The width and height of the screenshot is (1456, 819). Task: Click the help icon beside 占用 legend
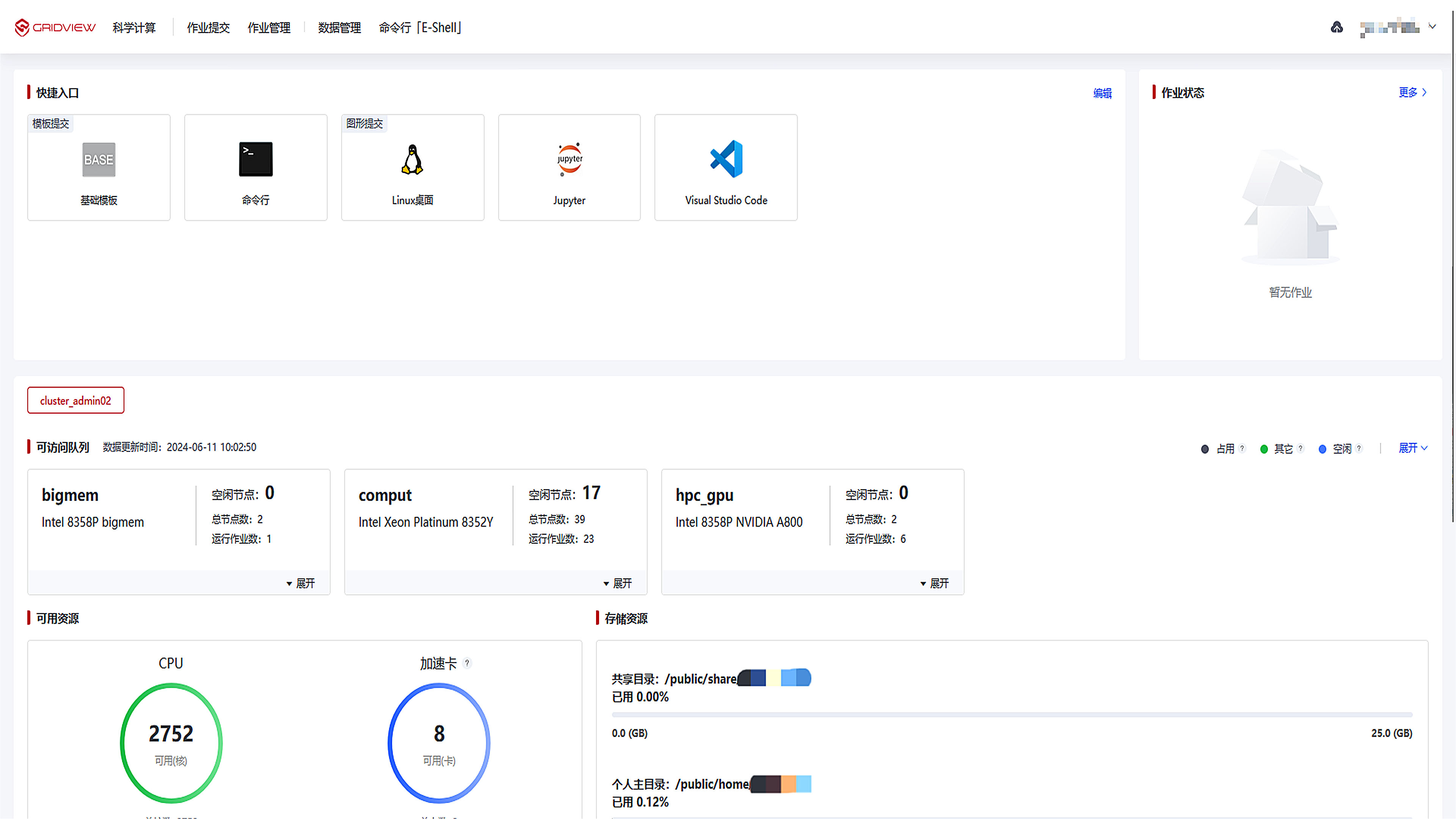pos(1242,448)
